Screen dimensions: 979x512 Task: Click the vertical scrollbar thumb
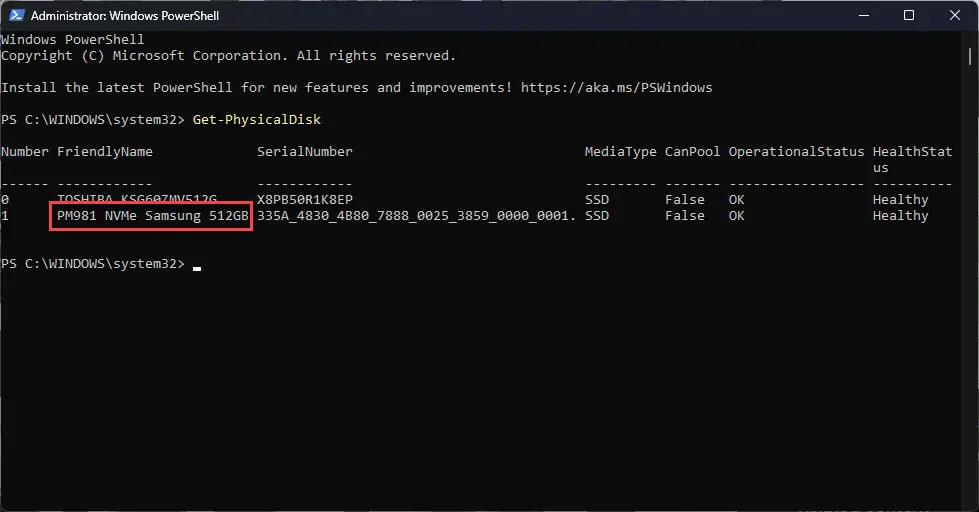point(970,56)
